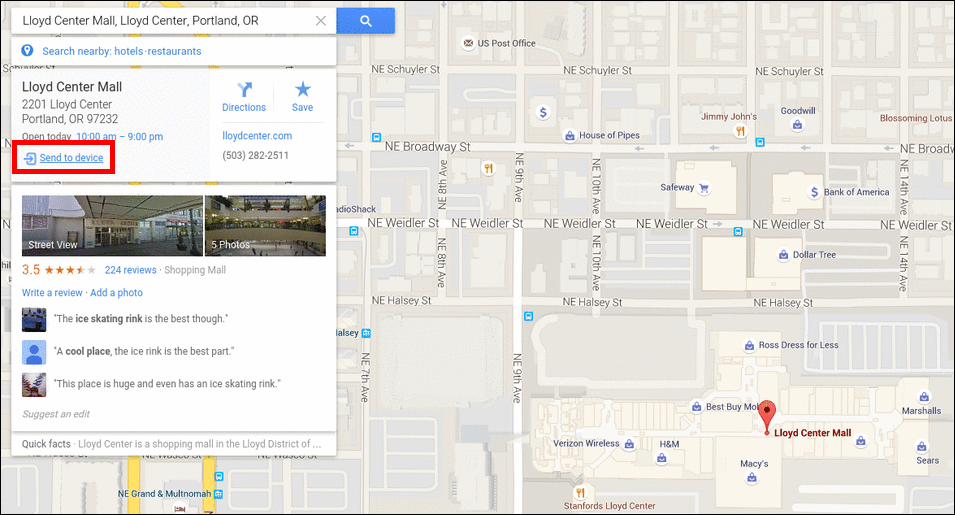The width and height of the screenshot is (955, 515).
Task: Clear the search box with X
Action: (x=320, y=21)
